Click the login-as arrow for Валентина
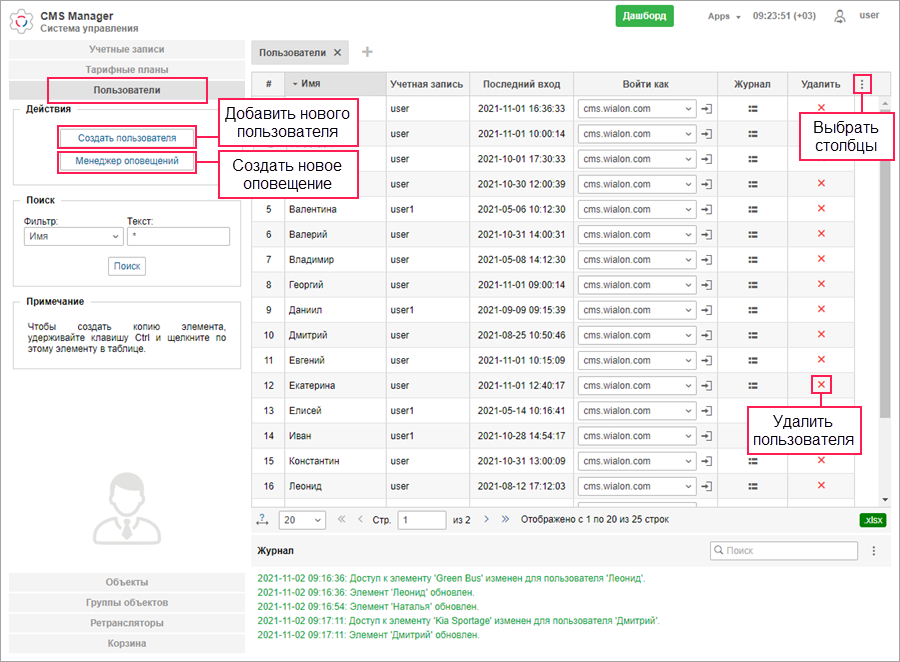This screenshot has height=662, width=900. pos(706,209)
